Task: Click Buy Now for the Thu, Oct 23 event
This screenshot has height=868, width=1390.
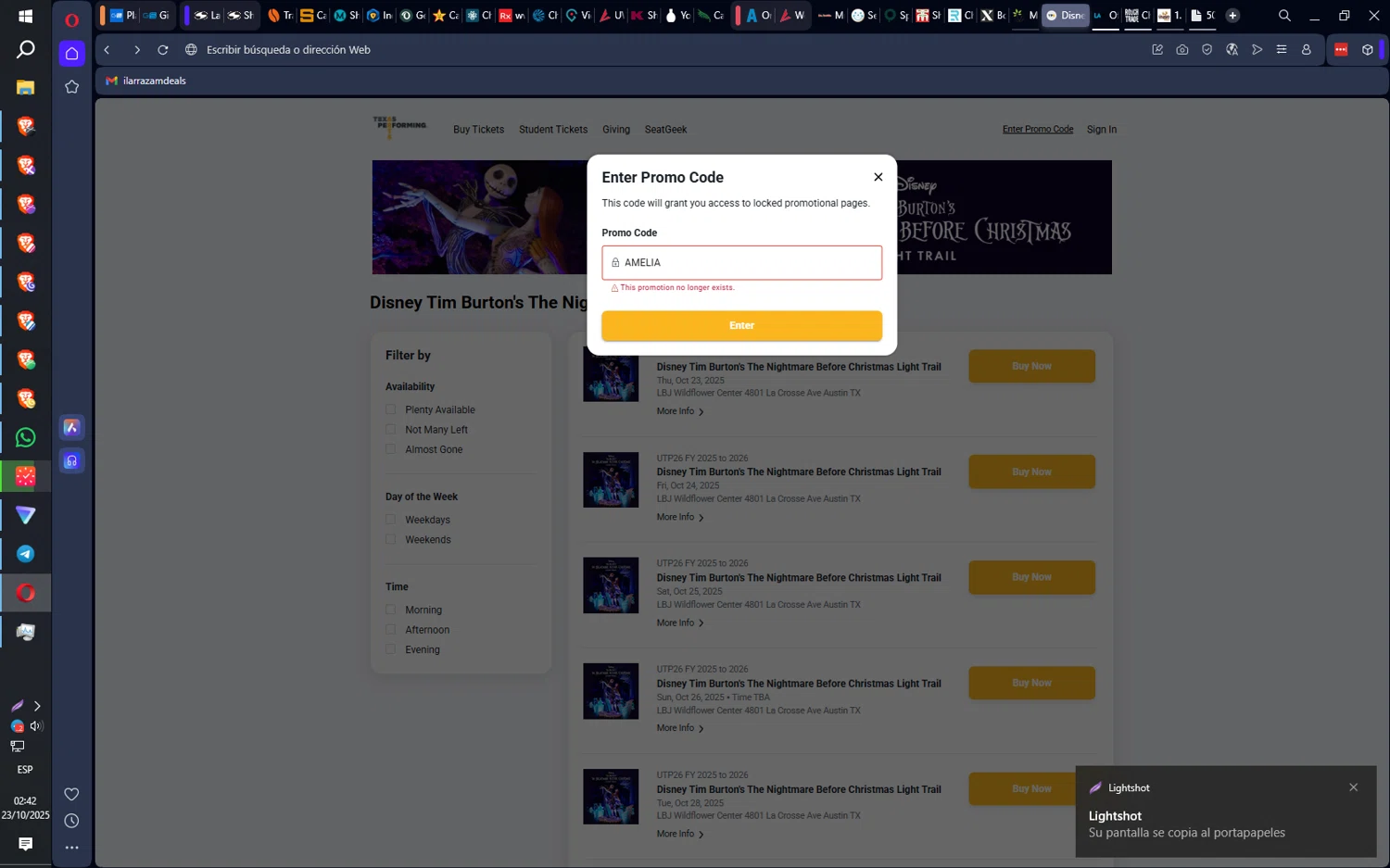Action: pyautogui.click(x=1031, y=366)
